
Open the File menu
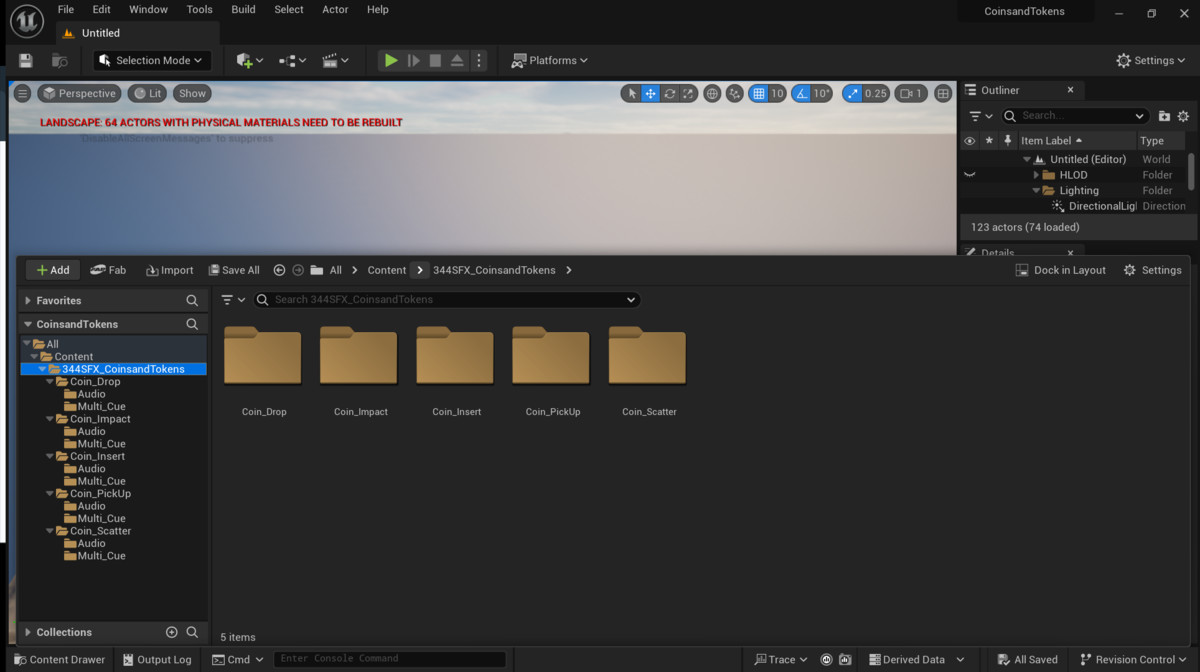click(66, 10)
